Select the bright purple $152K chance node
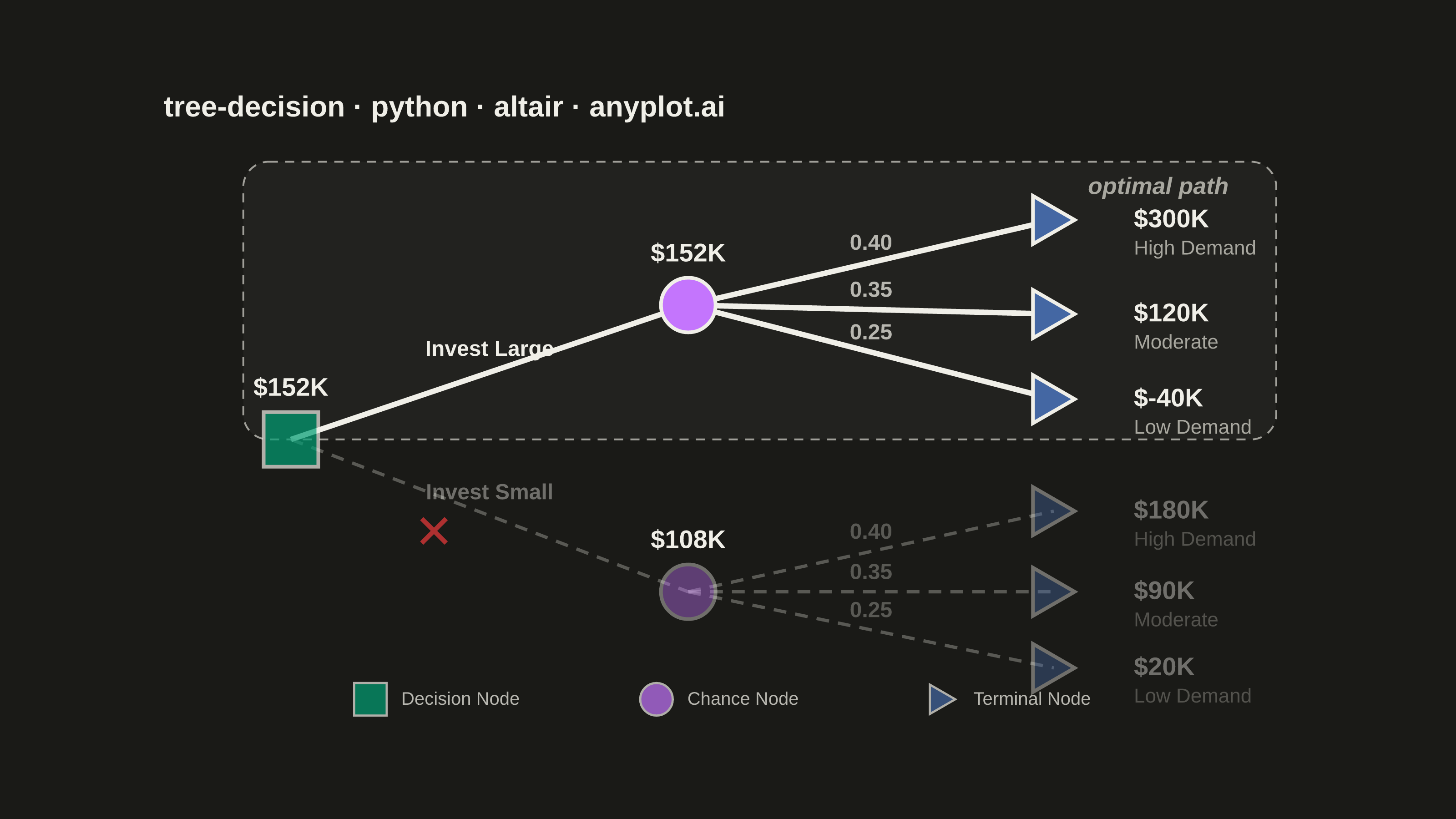 click(688, 305)
